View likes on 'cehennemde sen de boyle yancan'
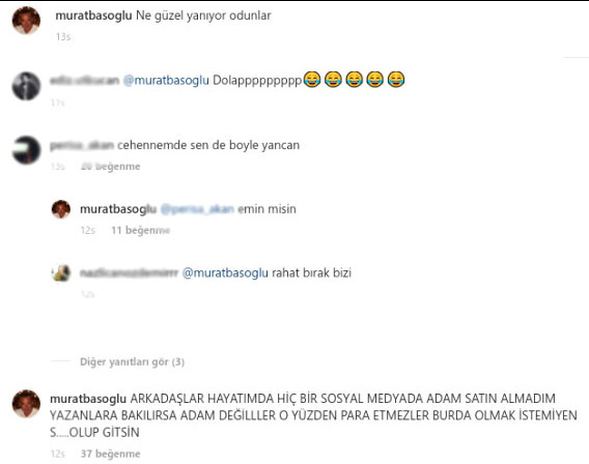The height and width of the screenshot is (464, 589). coord(110,166)
